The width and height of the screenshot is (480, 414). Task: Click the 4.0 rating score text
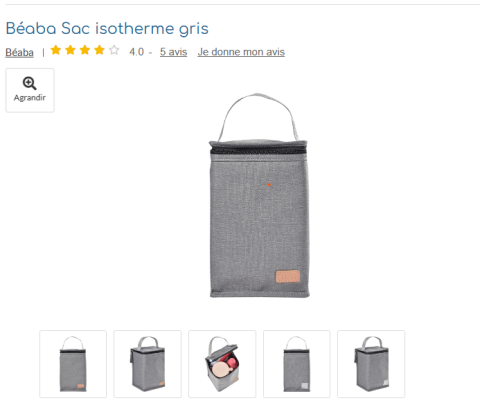[x=137, y=52]
